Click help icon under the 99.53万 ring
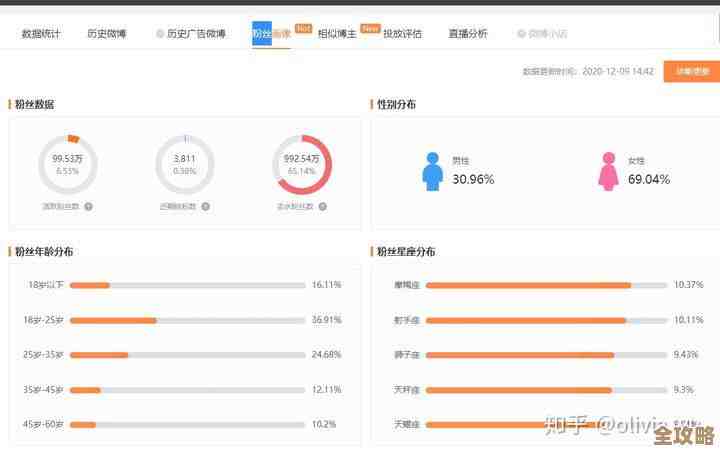720x454 pixels. [x=89, y=207]
